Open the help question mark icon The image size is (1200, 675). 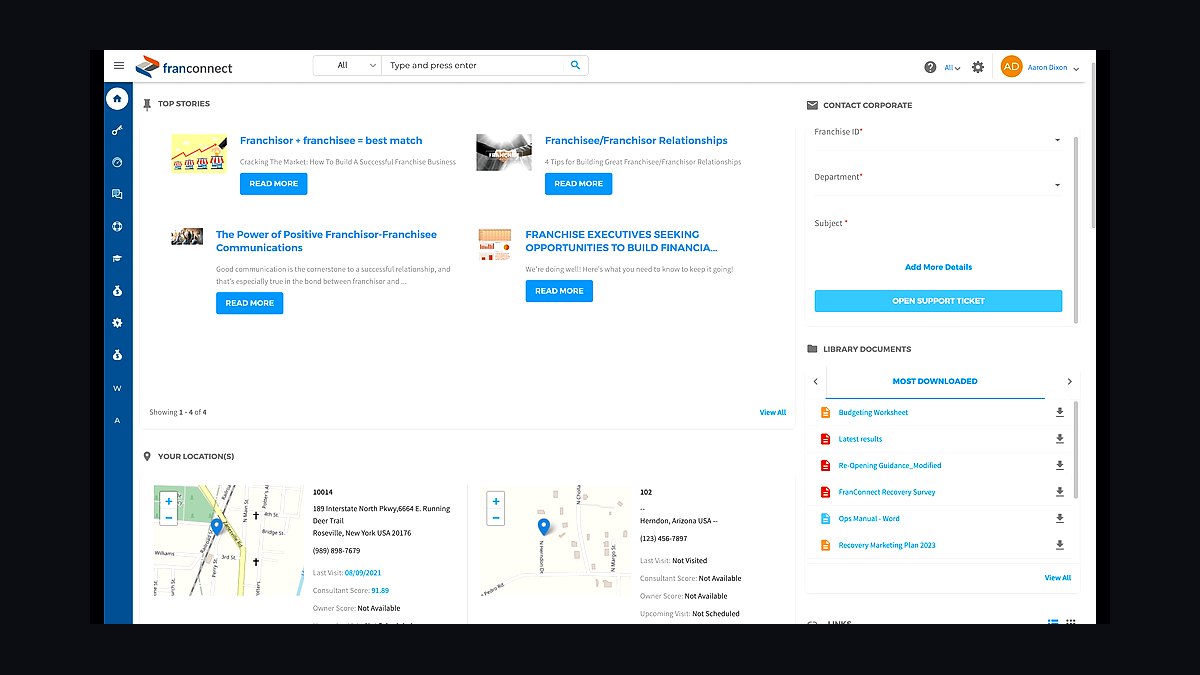[x=930, y=67]
